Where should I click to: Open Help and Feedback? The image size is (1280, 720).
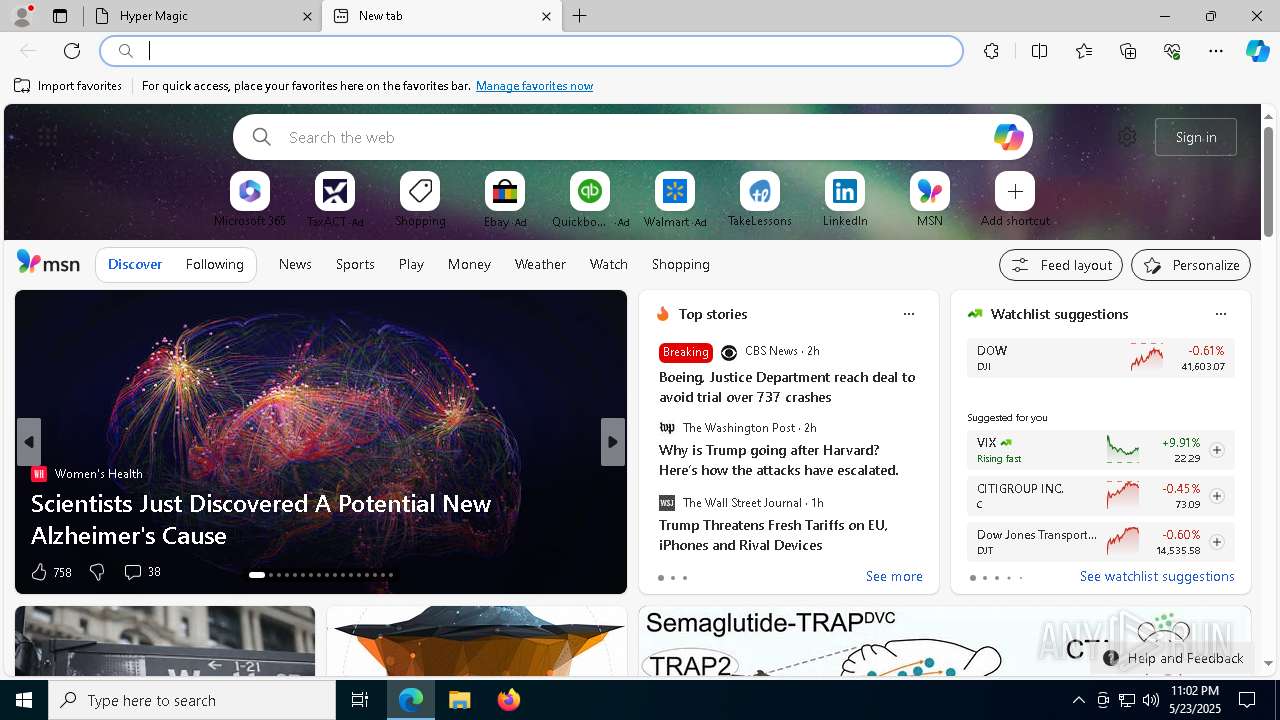pos(1173,658)
